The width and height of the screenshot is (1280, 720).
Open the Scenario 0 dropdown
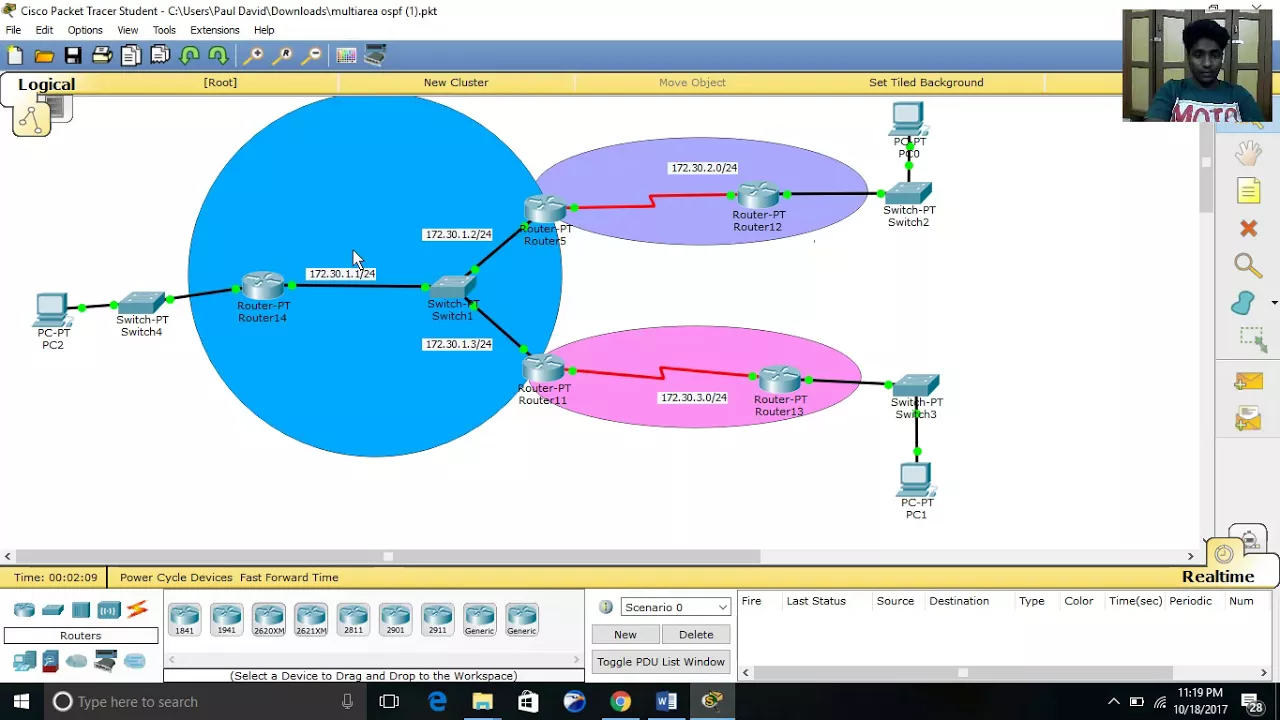(675, 607)
